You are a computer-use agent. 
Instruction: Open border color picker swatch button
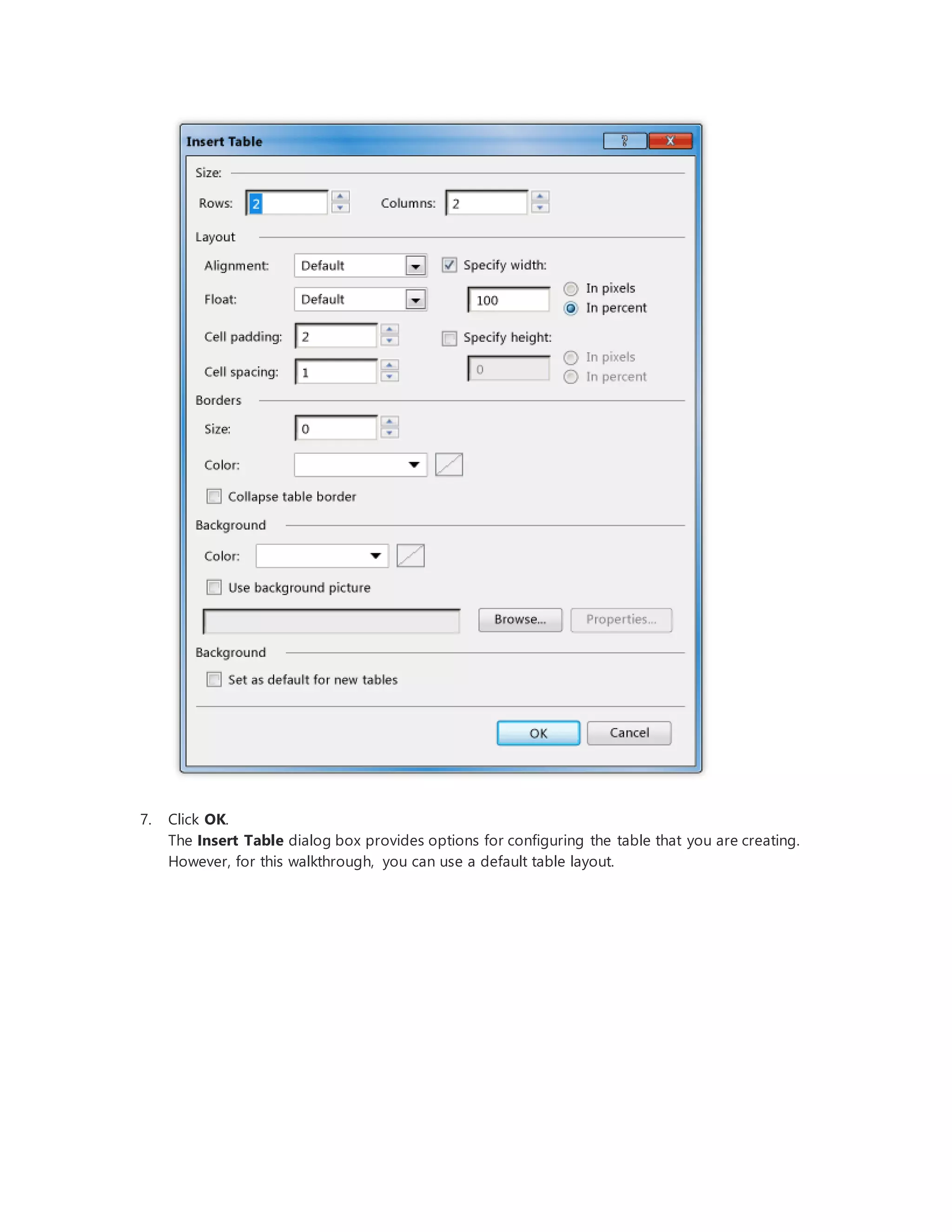(x=449, y=465)
